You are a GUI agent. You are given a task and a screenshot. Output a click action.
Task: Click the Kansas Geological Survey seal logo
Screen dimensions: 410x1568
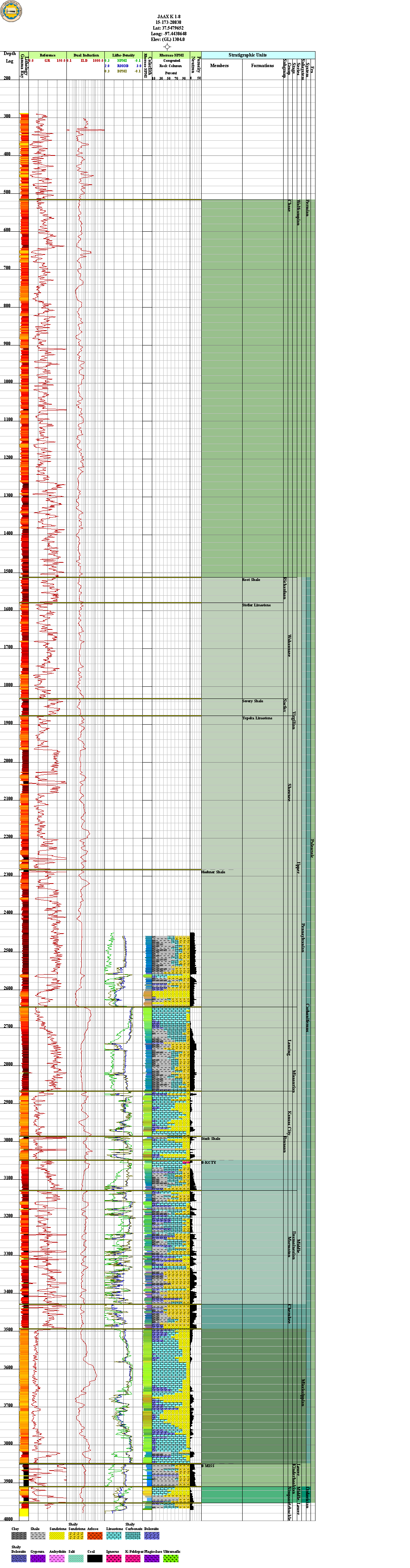(x=10, y=11)
